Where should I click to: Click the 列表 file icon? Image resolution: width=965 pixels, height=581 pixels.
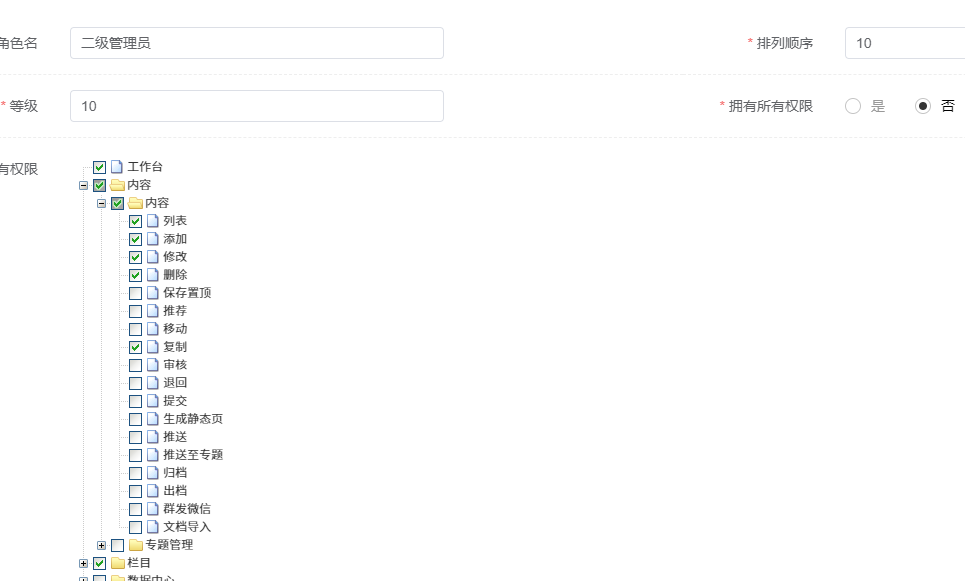(153, 221)
